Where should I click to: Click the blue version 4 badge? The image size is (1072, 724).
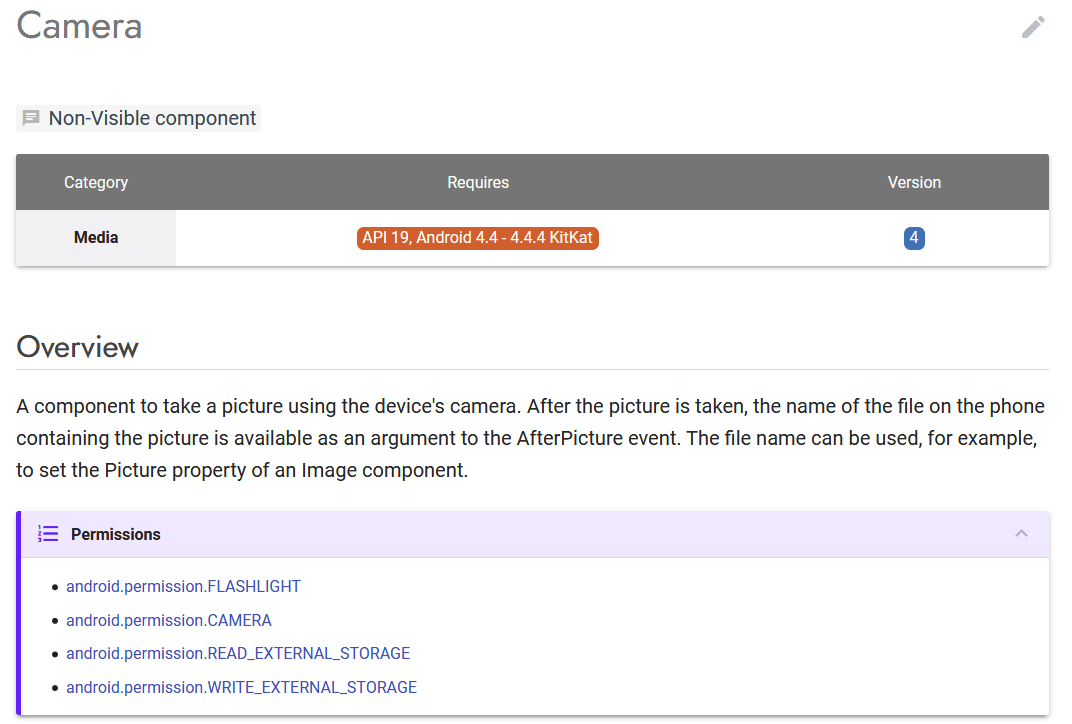(914, 238)
